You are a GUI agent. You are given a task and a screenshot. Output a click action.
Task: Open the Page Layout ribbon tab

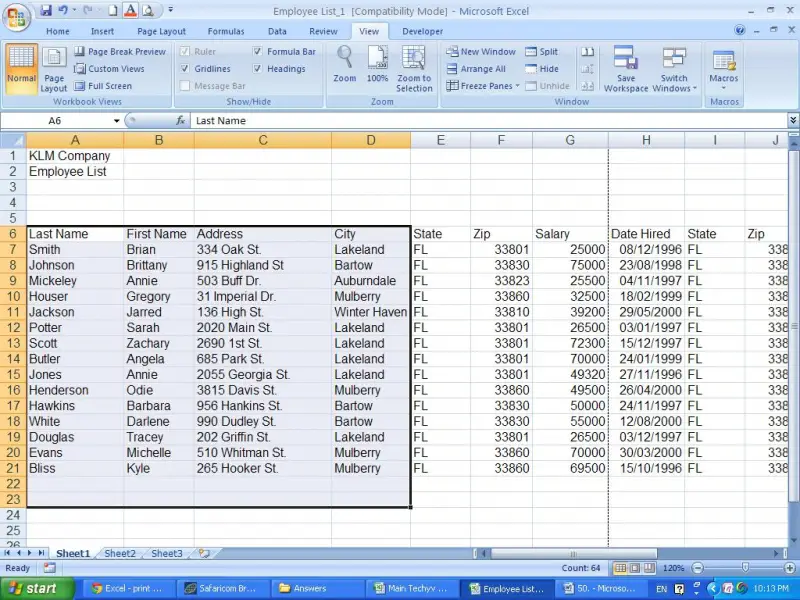(161, 31)
